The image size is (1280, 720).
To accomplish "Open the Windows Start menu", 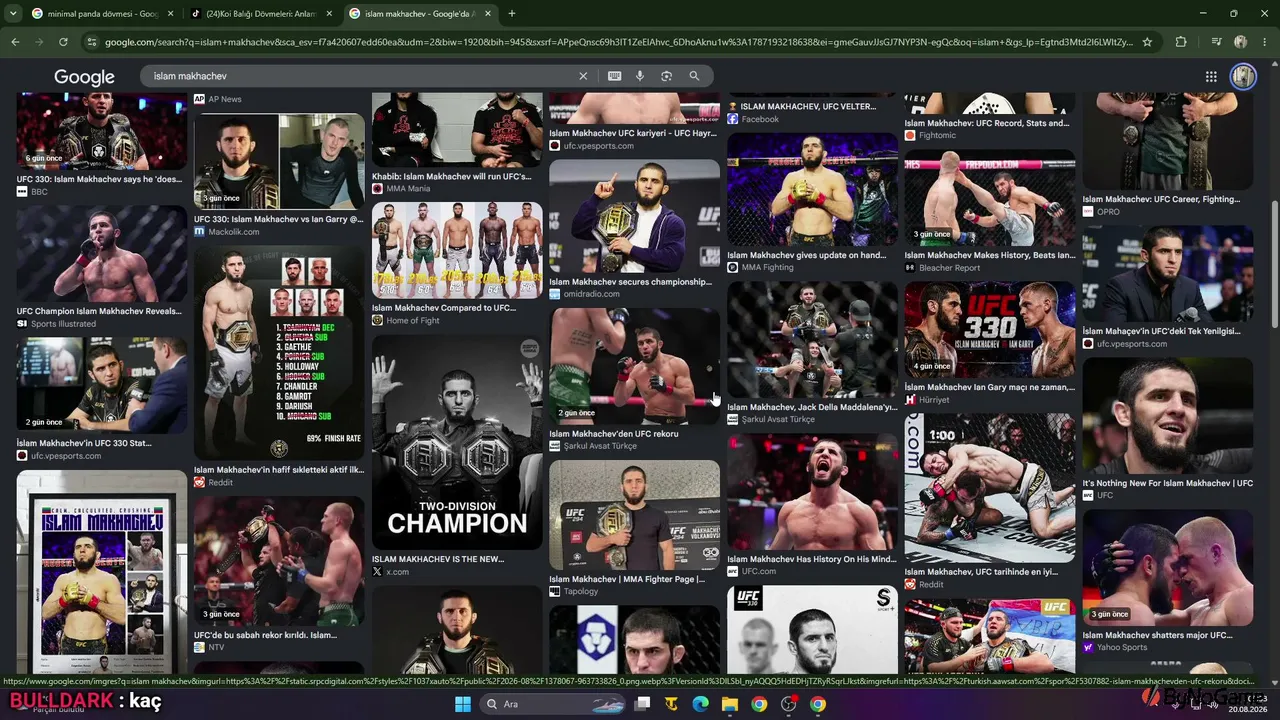I will 463,704.
